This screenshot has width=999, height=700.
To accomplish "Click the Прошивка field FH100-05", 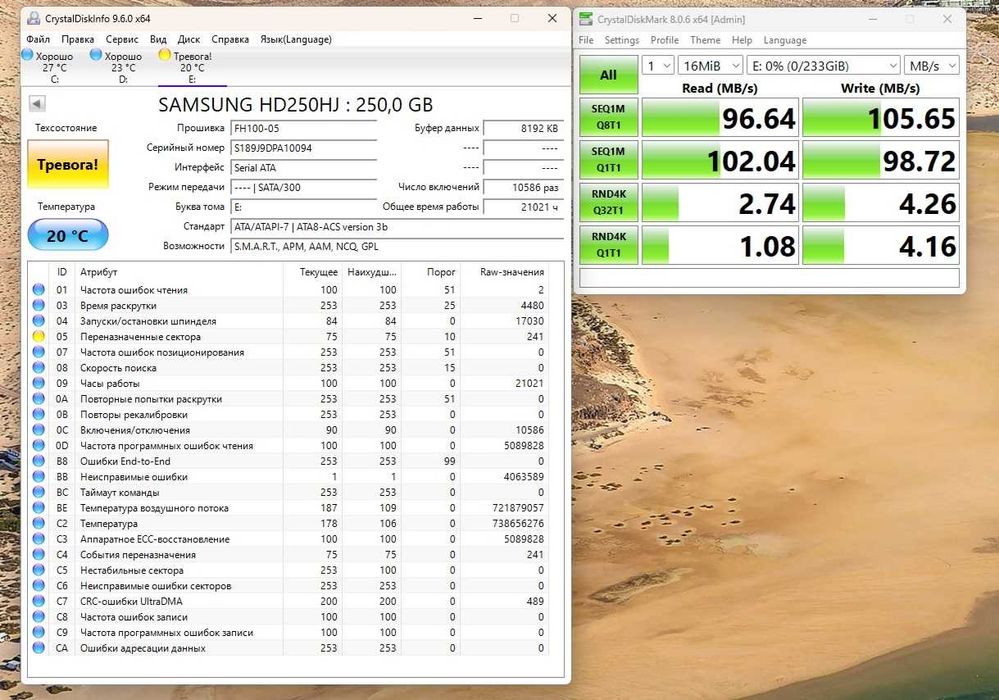I will 303,128.
